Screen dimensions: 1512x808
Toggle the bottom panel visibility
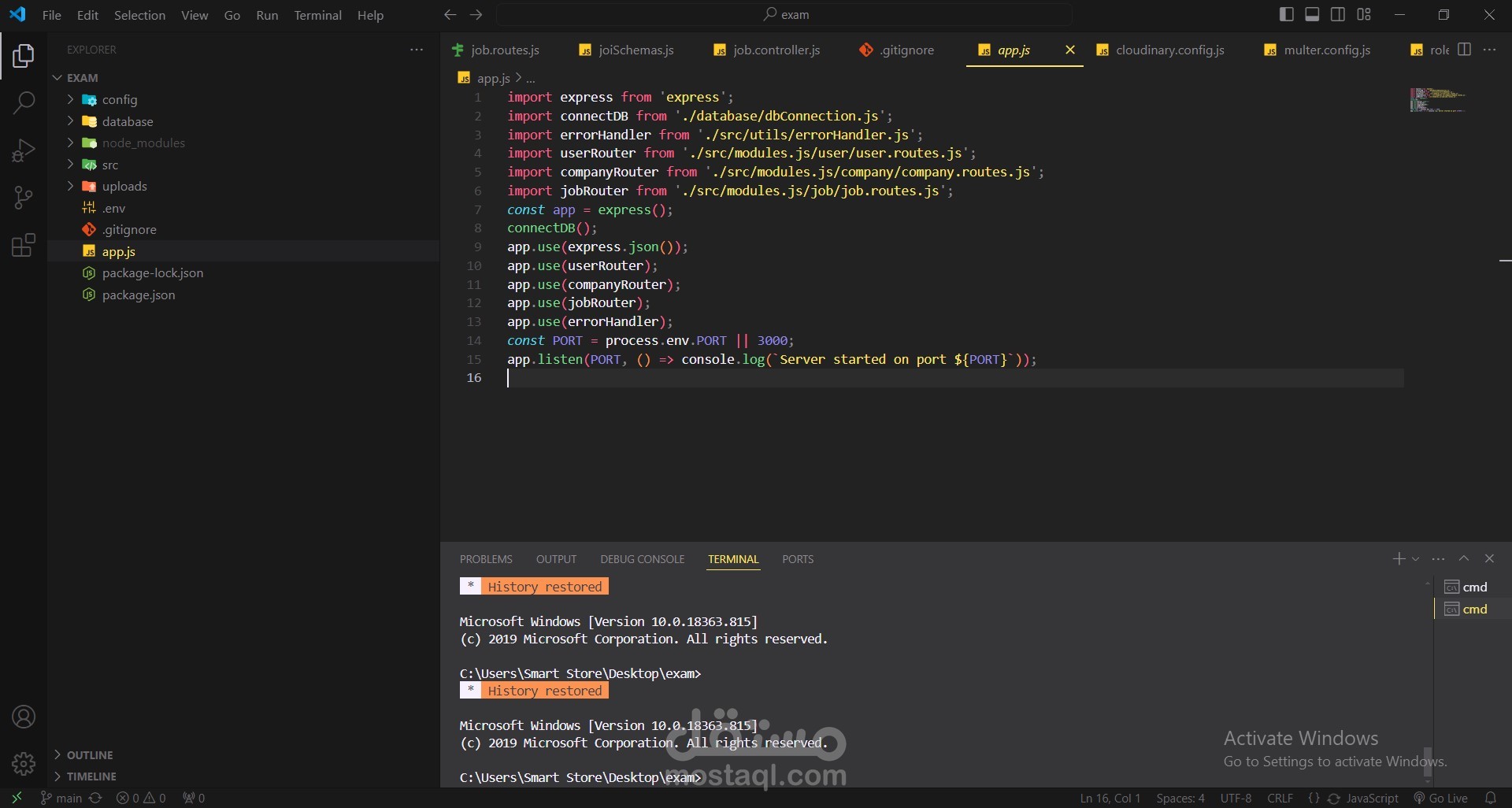click(x=1312, y=14)
